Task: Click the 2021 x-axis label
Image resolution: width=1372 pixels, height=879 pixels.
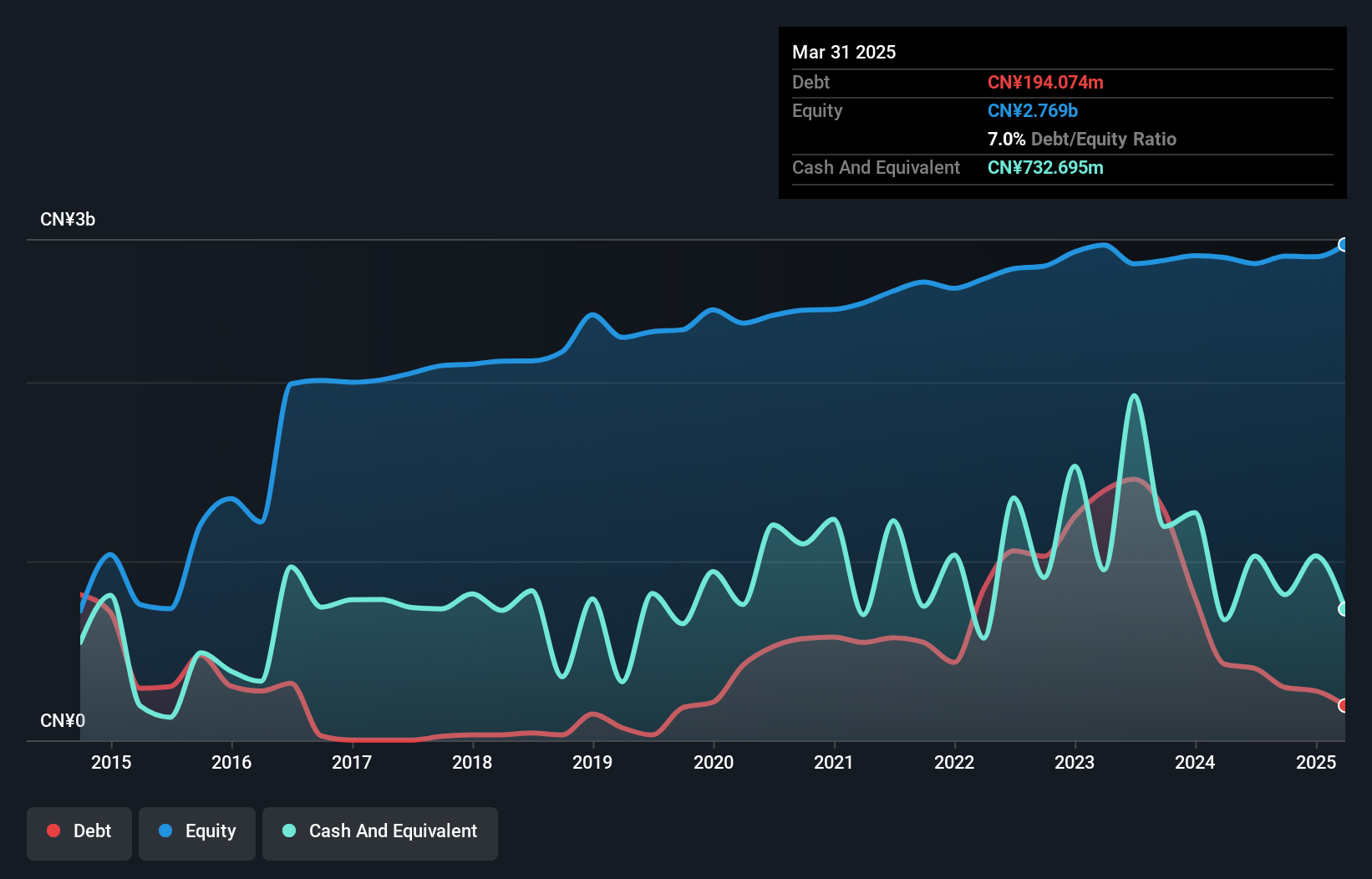Action: coord(834,762)
